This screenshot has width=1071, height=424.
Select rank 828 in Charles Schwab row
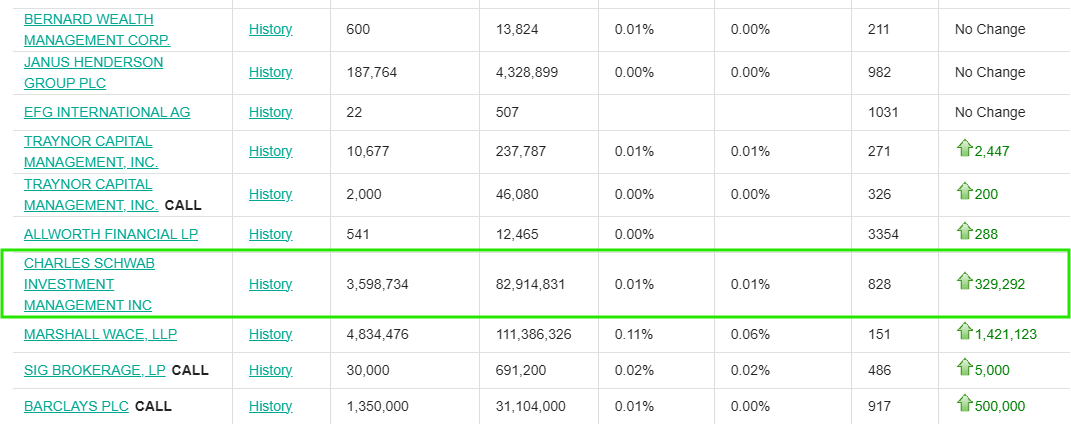(879, 285)
